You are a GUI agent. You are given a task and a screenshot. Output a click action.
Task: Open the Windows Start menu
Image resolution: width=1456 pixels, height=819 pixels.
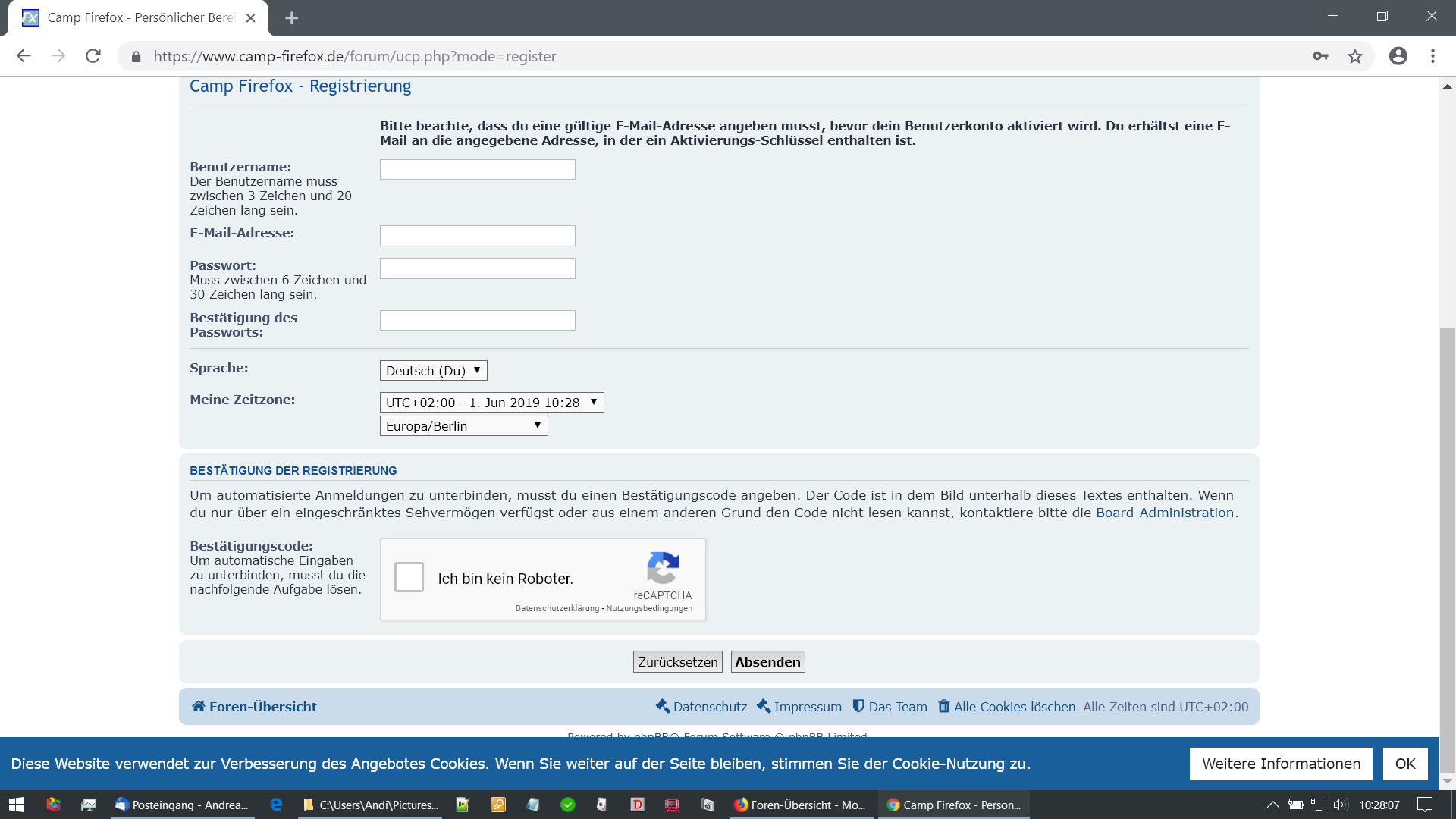click(x=16, y=805)
